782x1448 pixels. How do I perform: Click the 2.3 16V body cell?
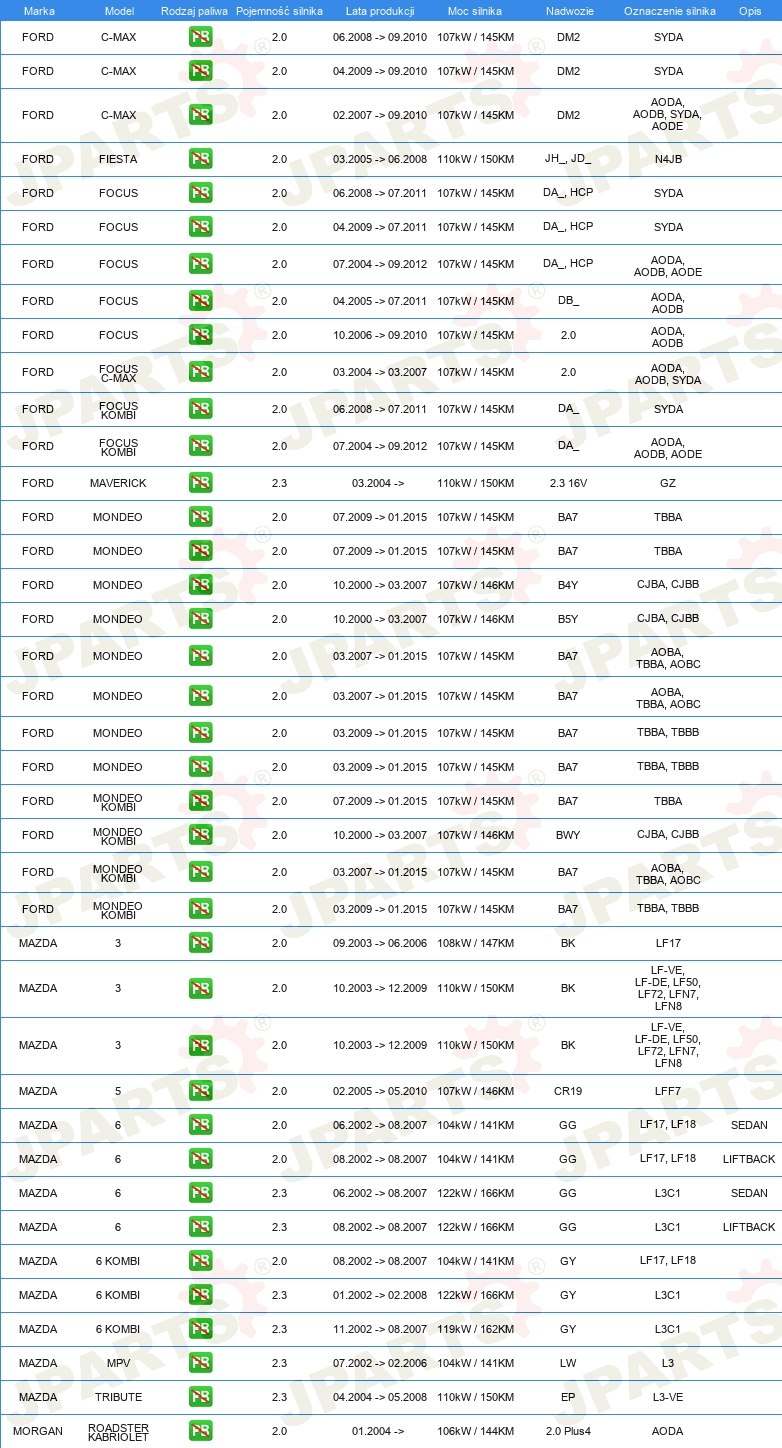coord(568,483)
